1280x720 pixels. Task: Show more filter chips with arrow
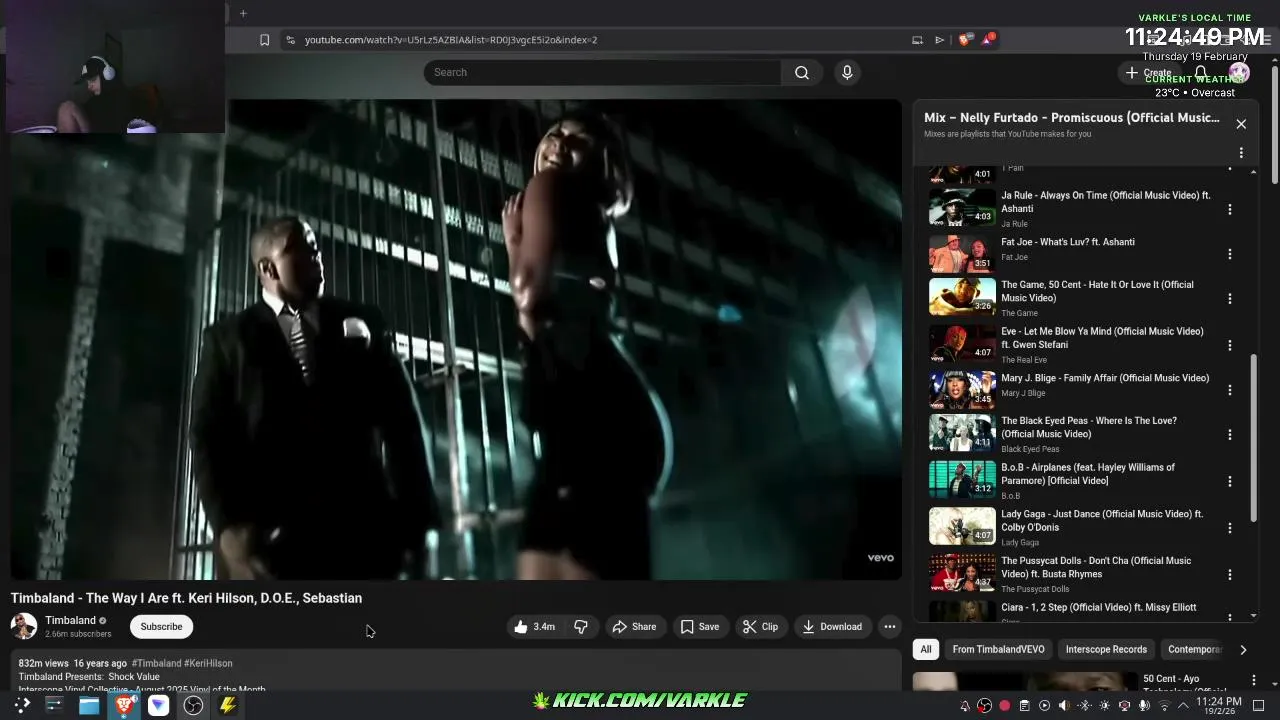pyautogui.click(x=1243, y=650)
